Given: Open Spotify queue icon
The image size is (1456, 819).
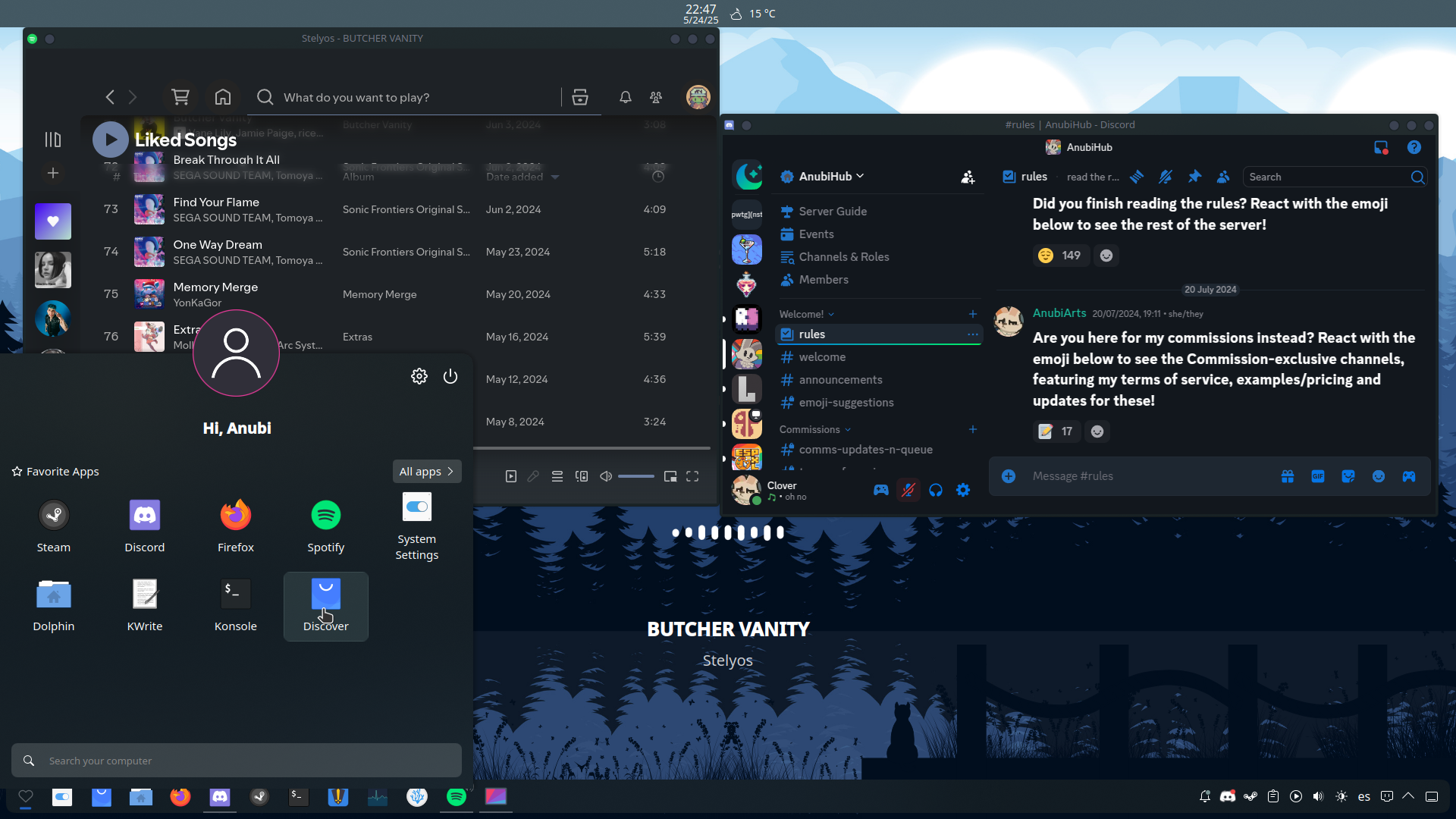Looking at the screenshot, I should (557, 476).
